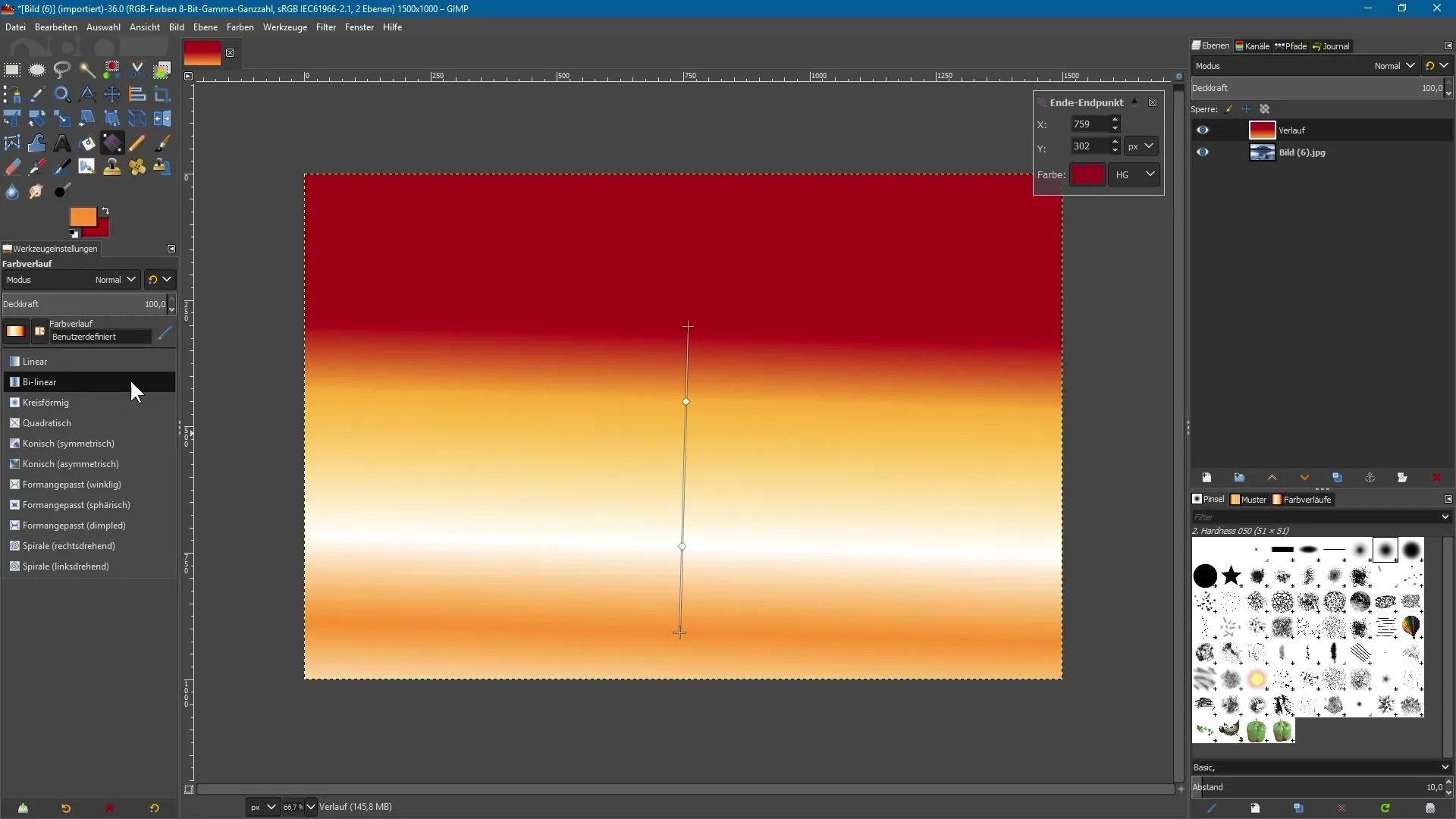Viewport: 1456px width, 819px height.
Task: Open the Basic, brush tag dropdown
Action: 1321,767
